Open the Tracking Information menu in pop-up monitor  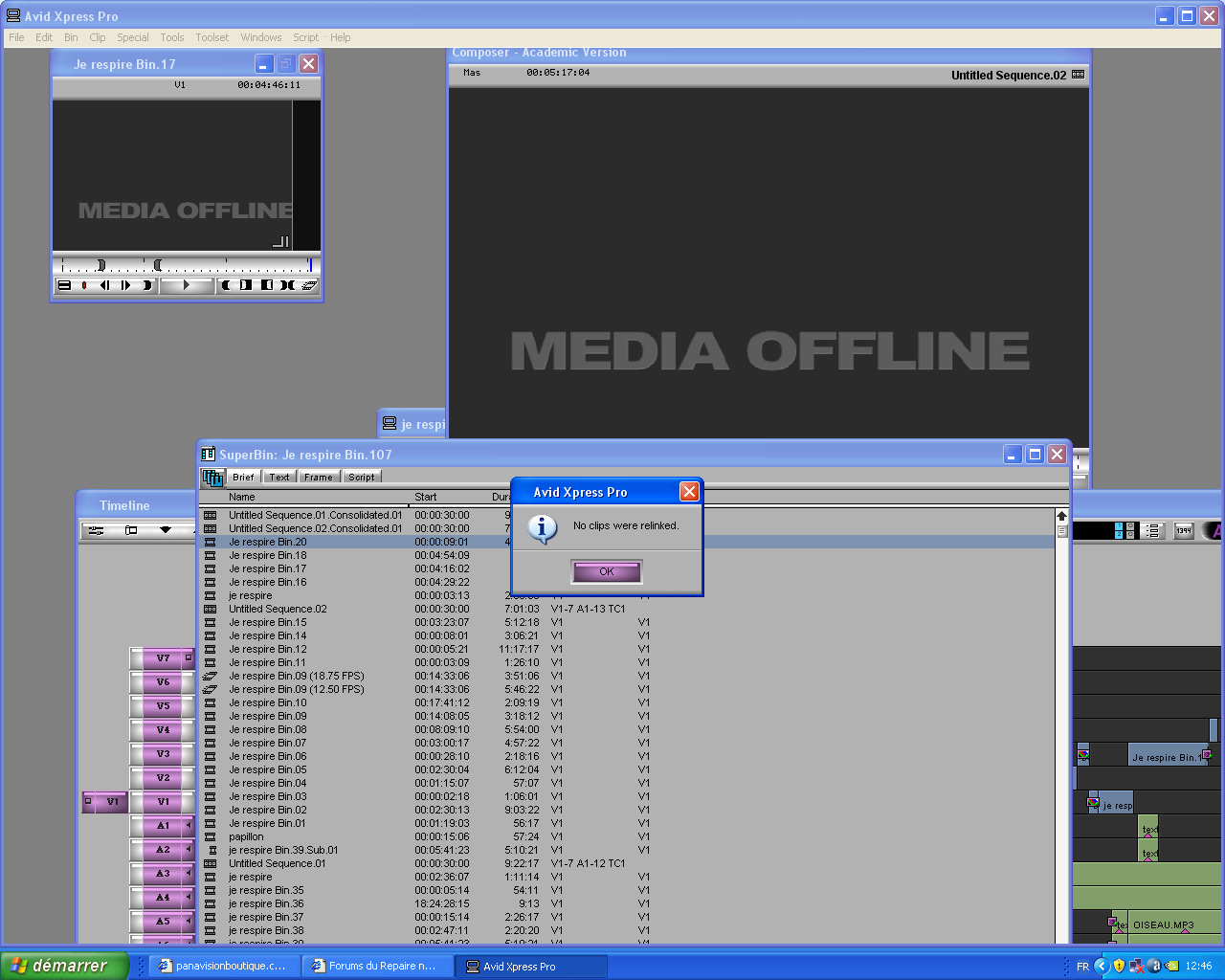[64, 285]
